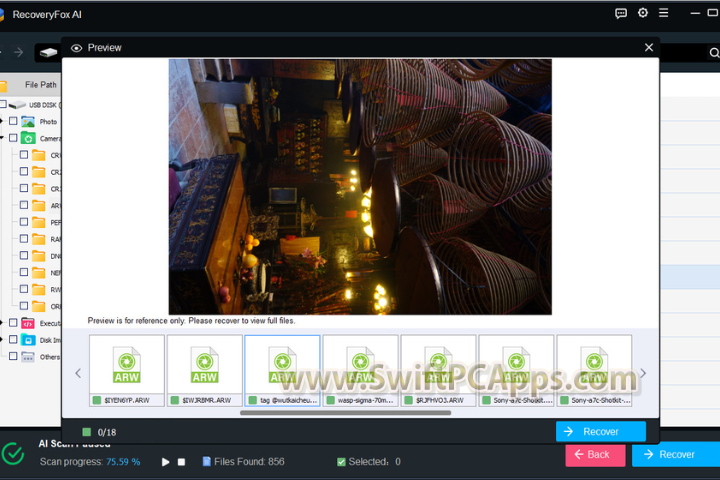Click the File Path column header
This screenshot has width=720, height=480.
coord(40,85)
